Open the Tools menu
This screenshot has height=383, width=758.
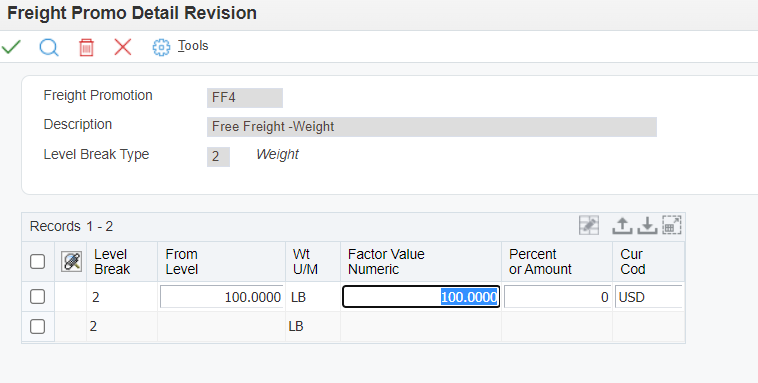(193, 45)
